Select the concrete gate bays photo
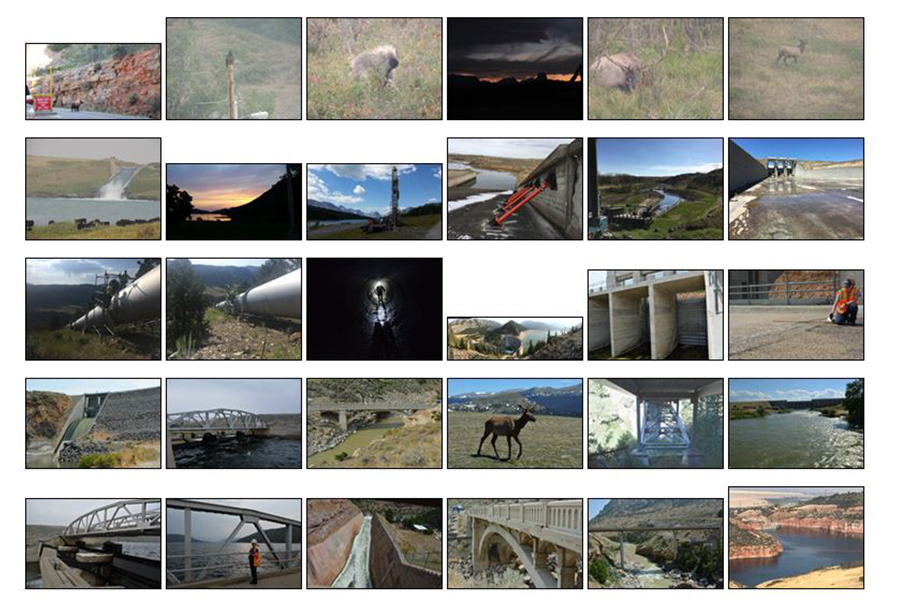Viewport: 900px width, 600px height. pos(655,315)
